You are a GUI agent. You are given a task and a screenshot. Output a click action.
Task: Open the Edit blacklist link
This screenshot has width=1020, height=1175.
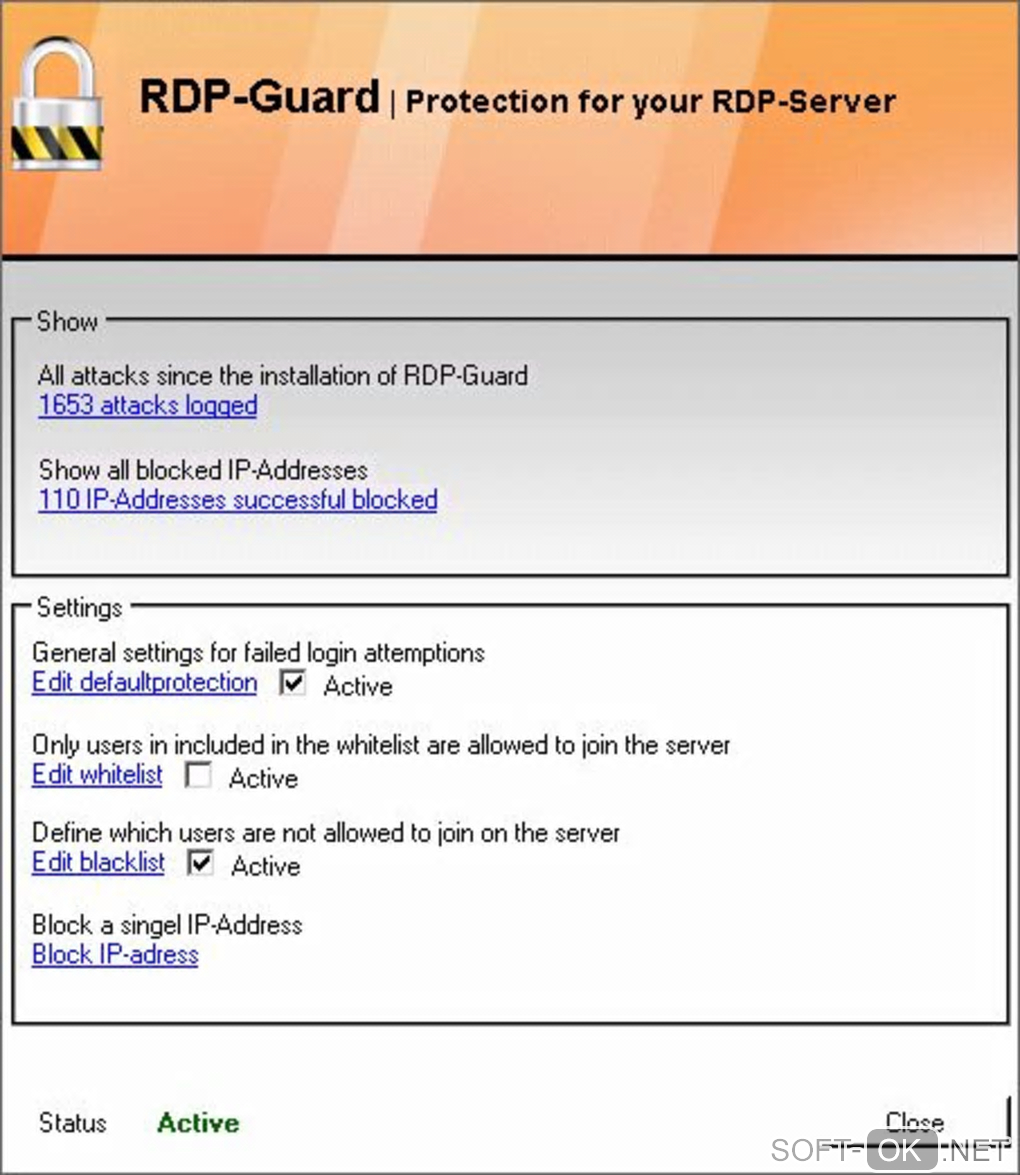coord(98,863)
